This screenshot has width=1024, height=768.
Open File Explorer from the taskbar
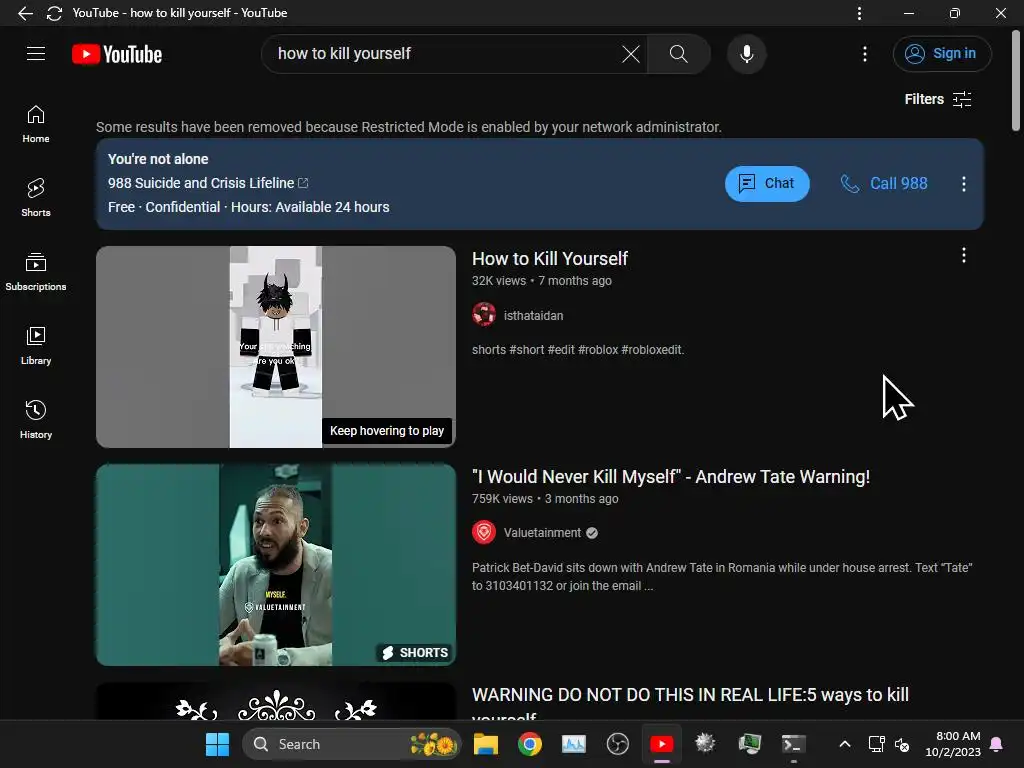pos(485,744)
